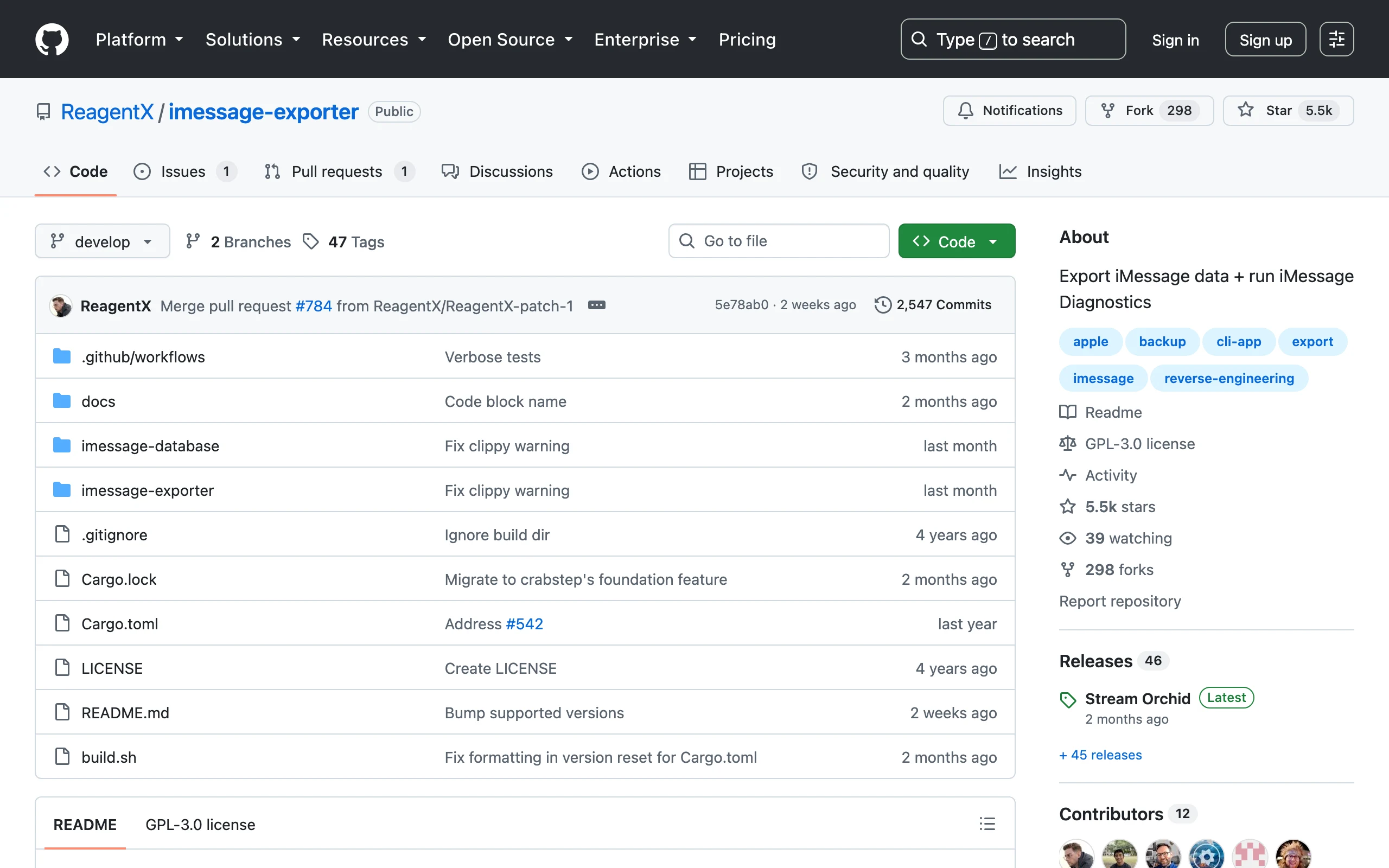Click the repository icon before ReagentX name
The image size is (1389, 868).
pos(43,111)
